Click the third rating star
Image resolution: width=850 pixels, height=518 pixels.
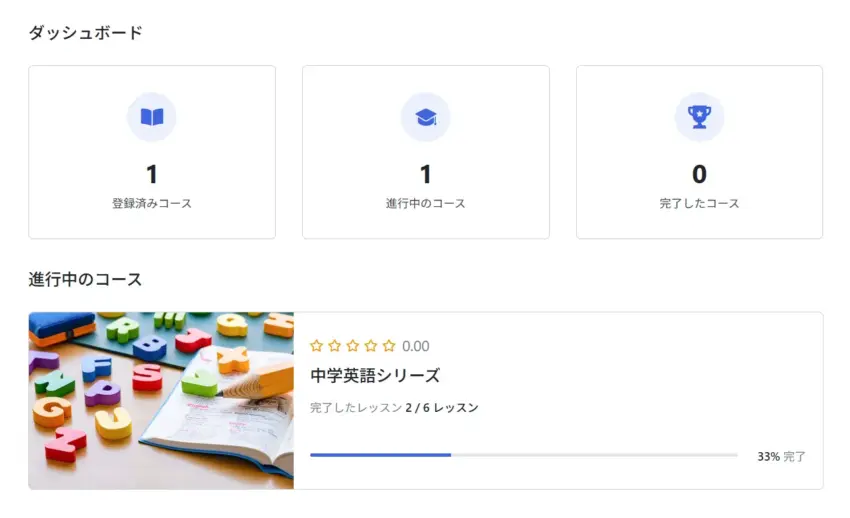click(x=353, y=346)
